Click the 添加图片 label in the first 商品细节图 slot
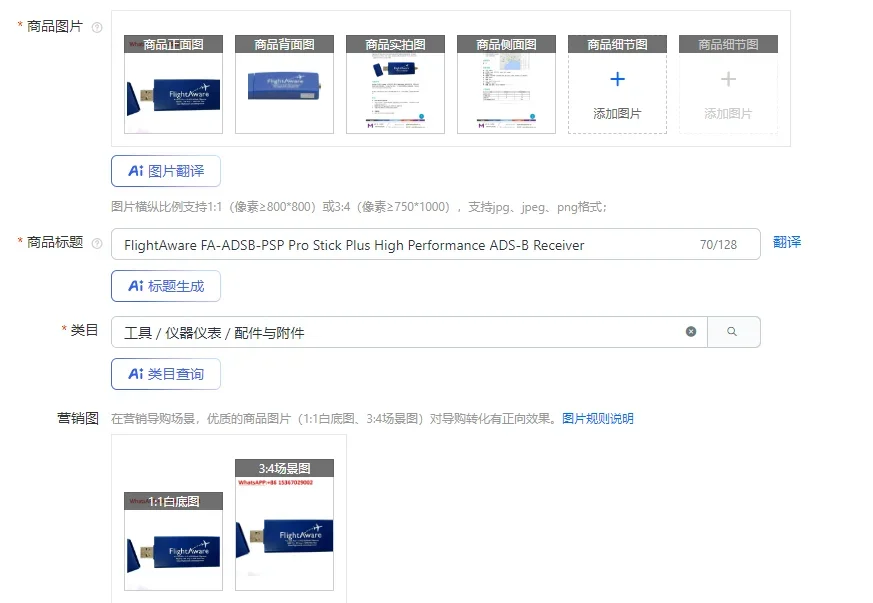 tap(617, 114)
